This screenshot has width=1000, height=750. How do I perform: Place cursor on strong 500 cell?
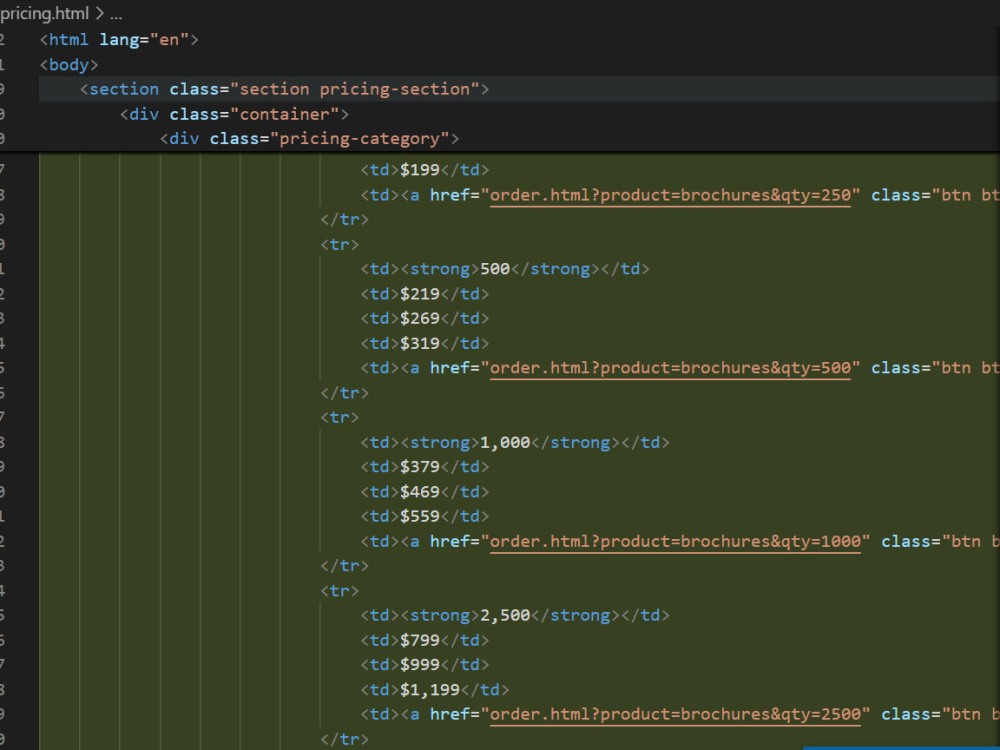coord(505,269)
